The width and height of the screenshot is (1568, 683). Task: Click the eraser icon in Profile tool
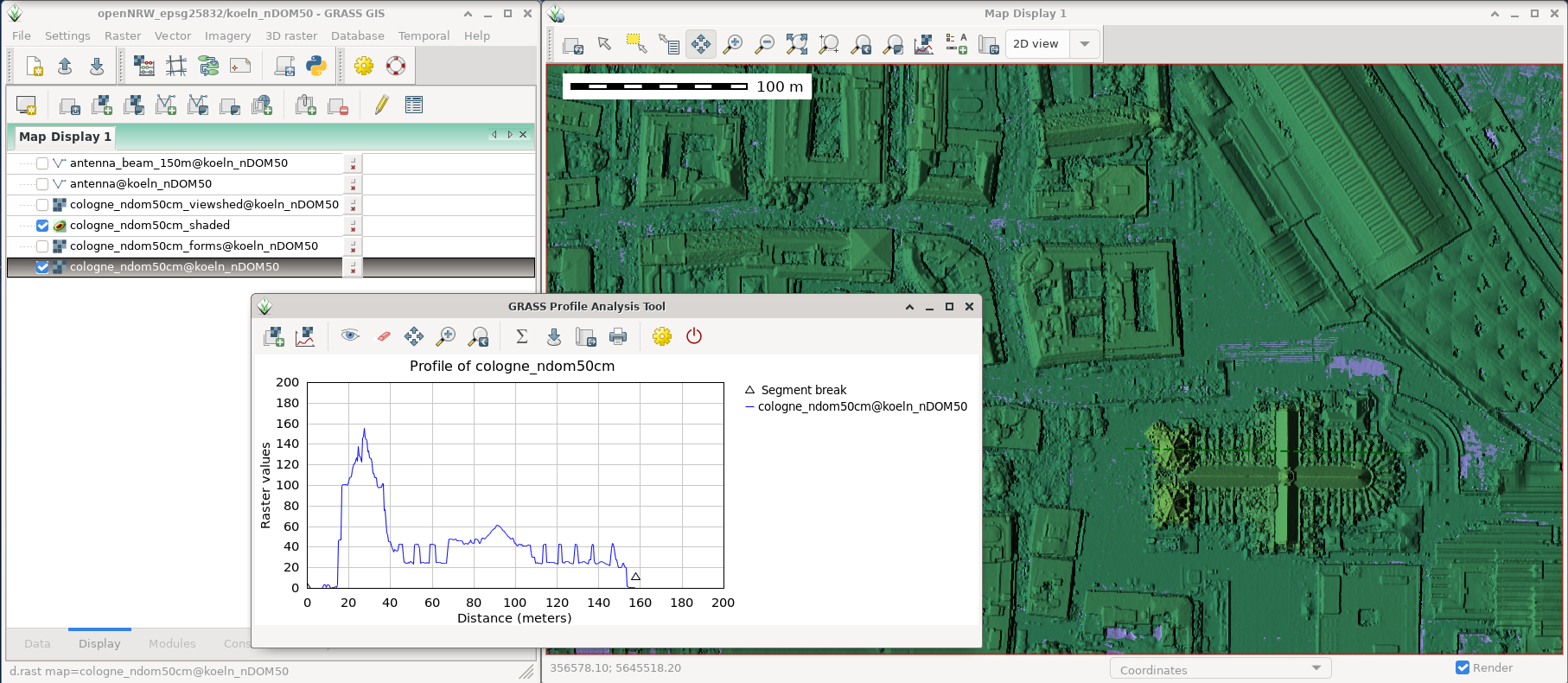point(383,336)
